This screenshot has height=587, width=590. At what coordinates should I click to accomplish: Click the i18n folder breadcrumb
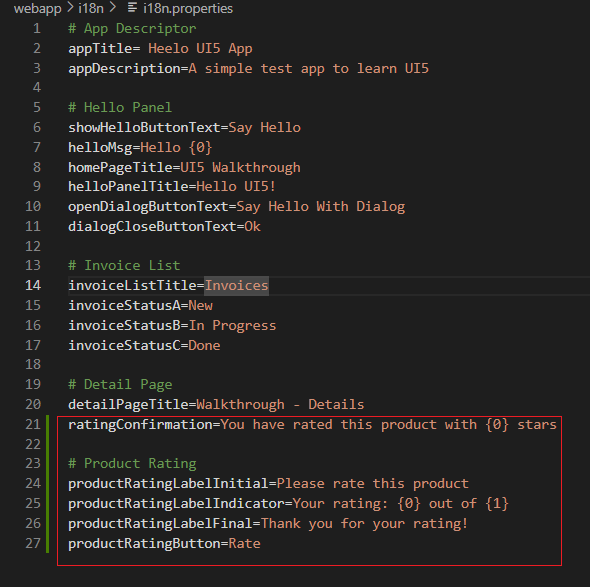click(x=91, y=8)
